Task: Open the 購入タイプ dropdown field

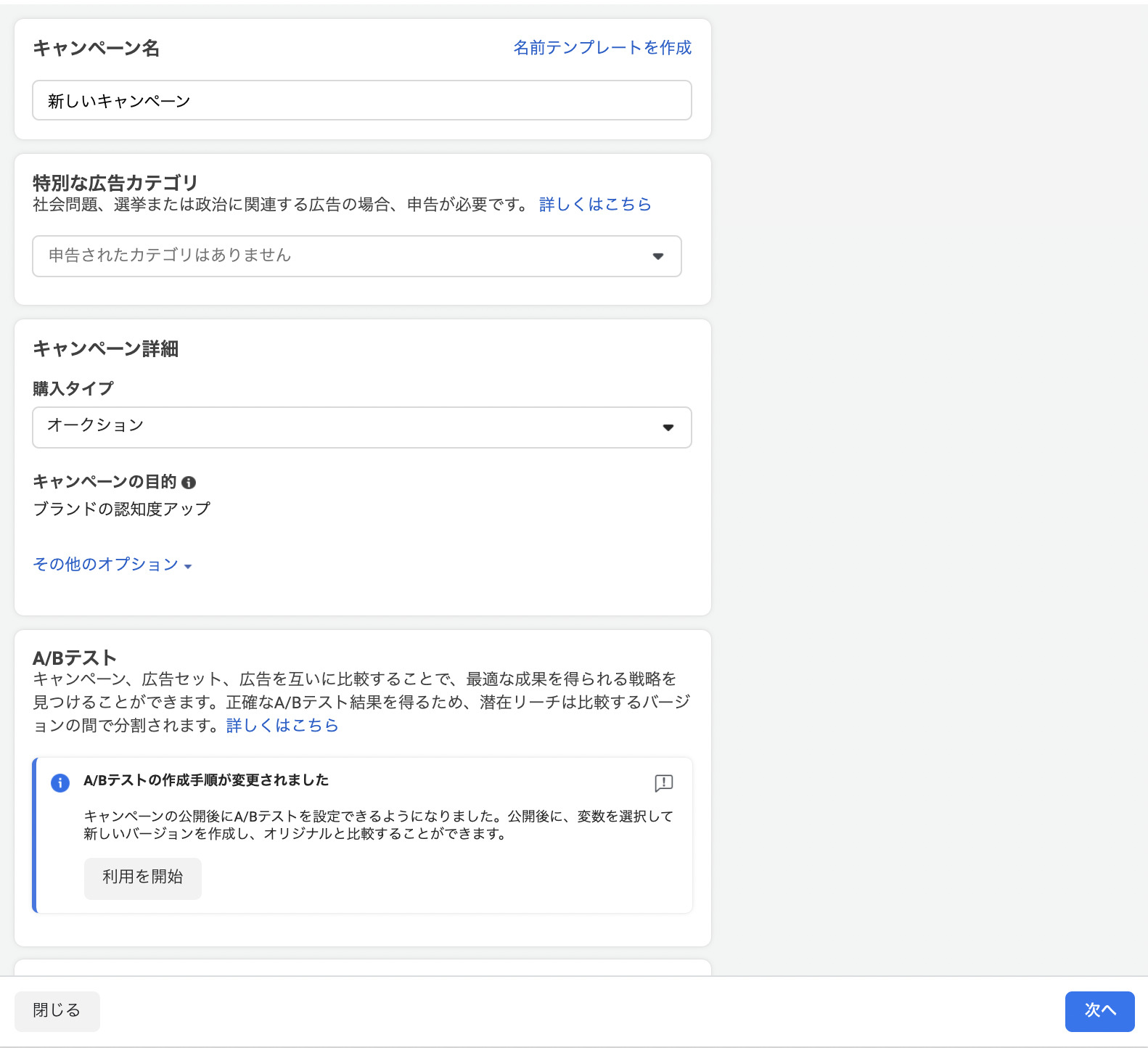Action: pyautogui.click(x=361, y=427)
